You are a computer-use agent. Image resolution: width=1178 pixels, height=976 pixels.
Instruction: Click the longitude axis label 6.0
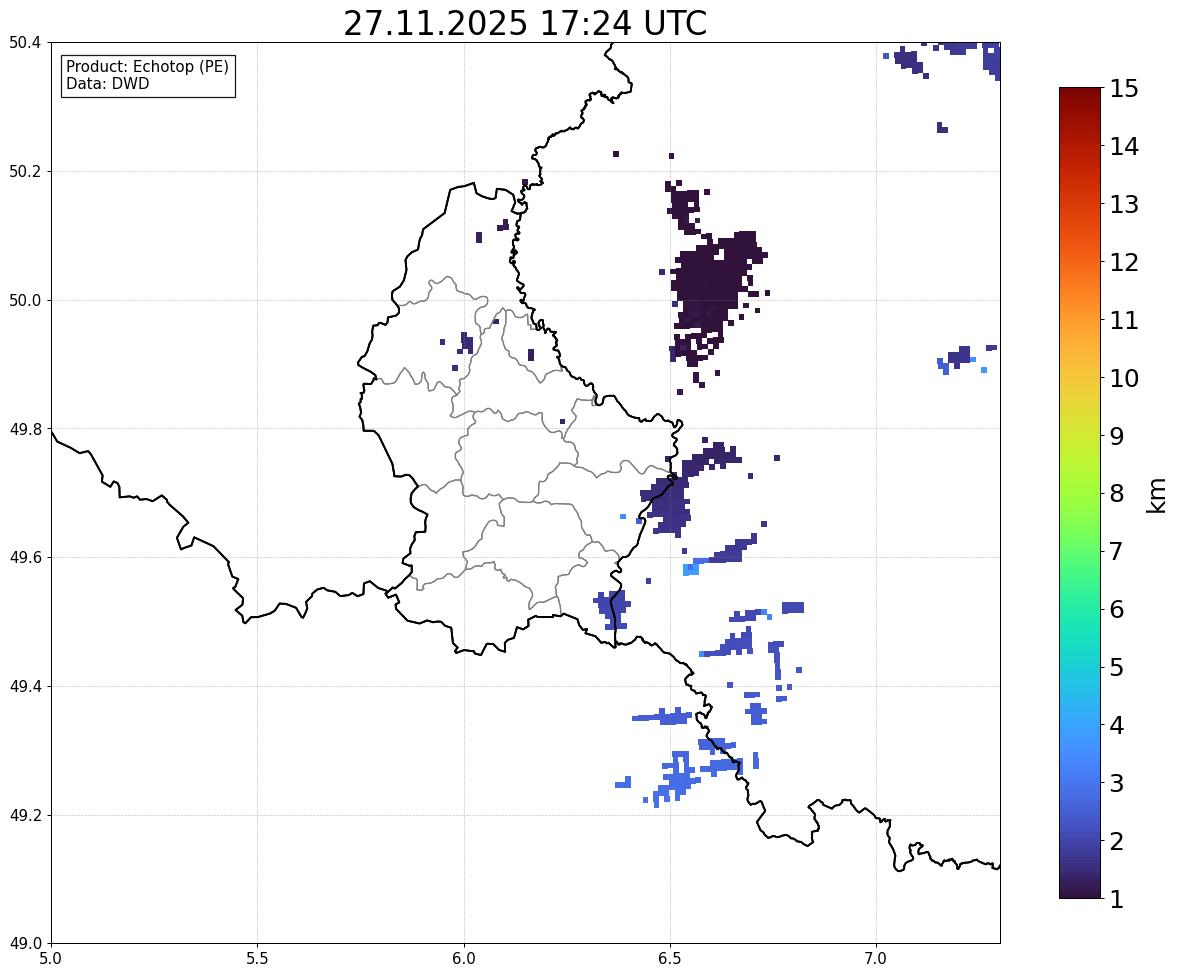point(464,959)
